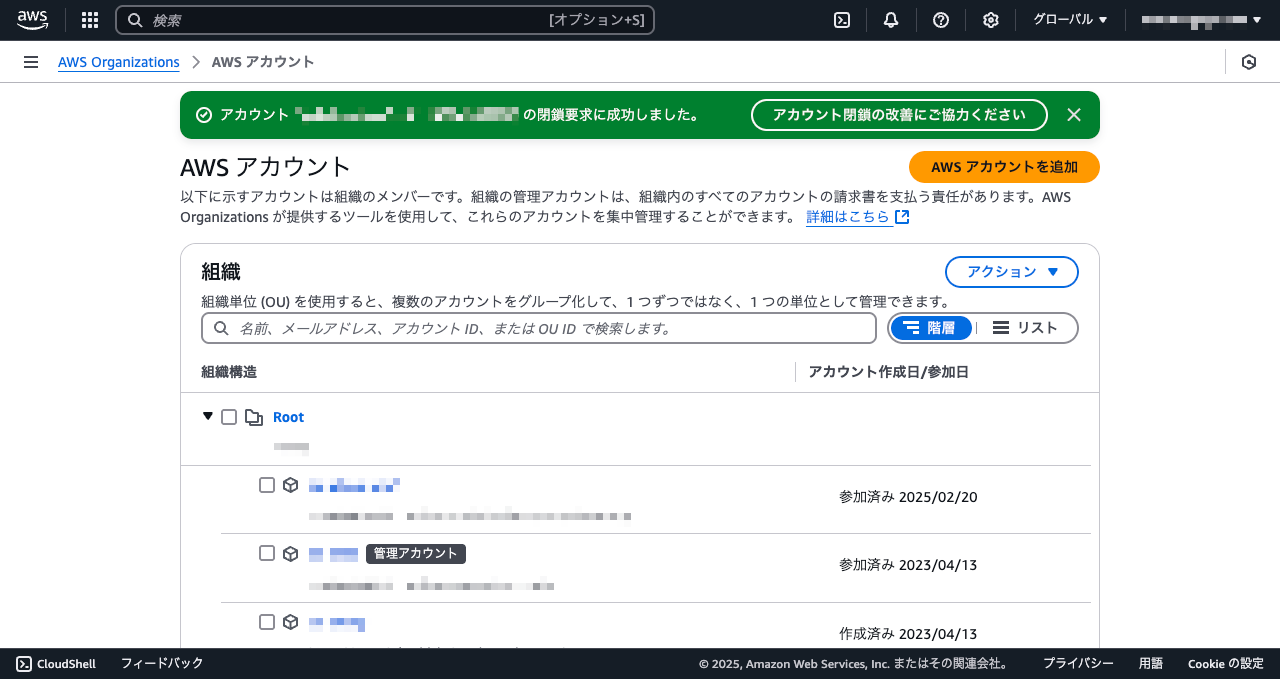Image resolution: width=1280 pixels, height=679 pixels.
Task: Check the 管理アカウント row checkbox
Action: point(267,553)
